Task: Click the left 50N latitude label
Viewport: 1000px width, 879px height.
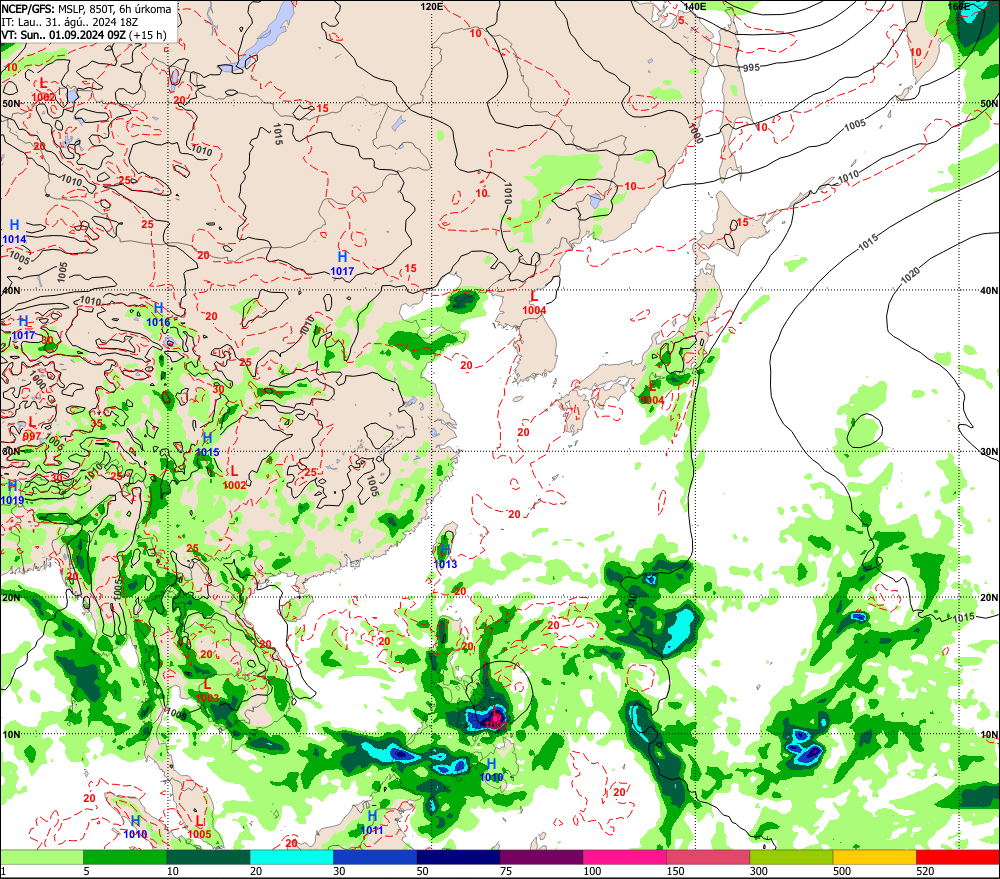Action: click(x=10, y=103)
